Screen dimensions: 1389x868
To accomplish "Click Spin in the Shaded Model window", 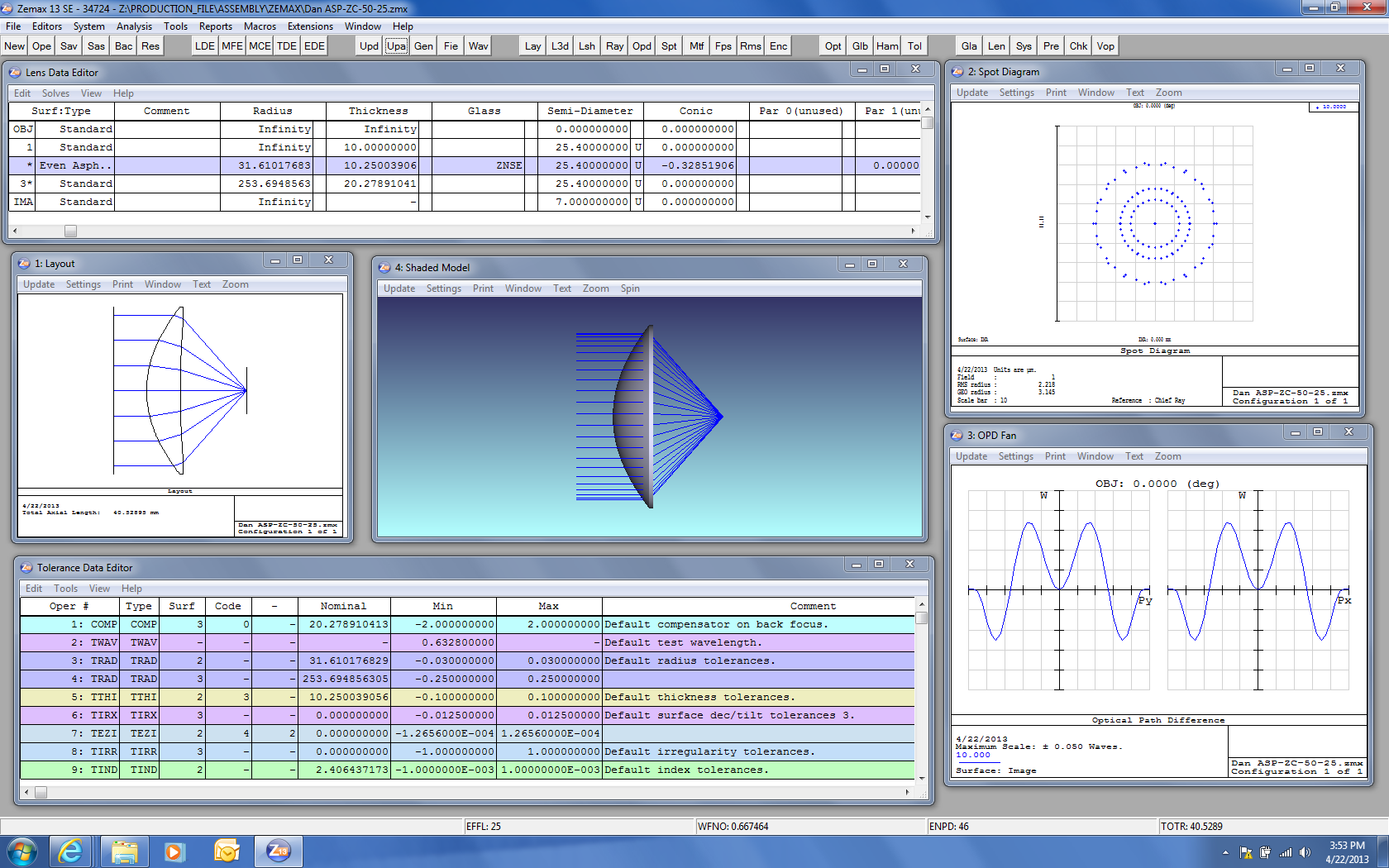I will pyautogui.click(x=630, y=289).
